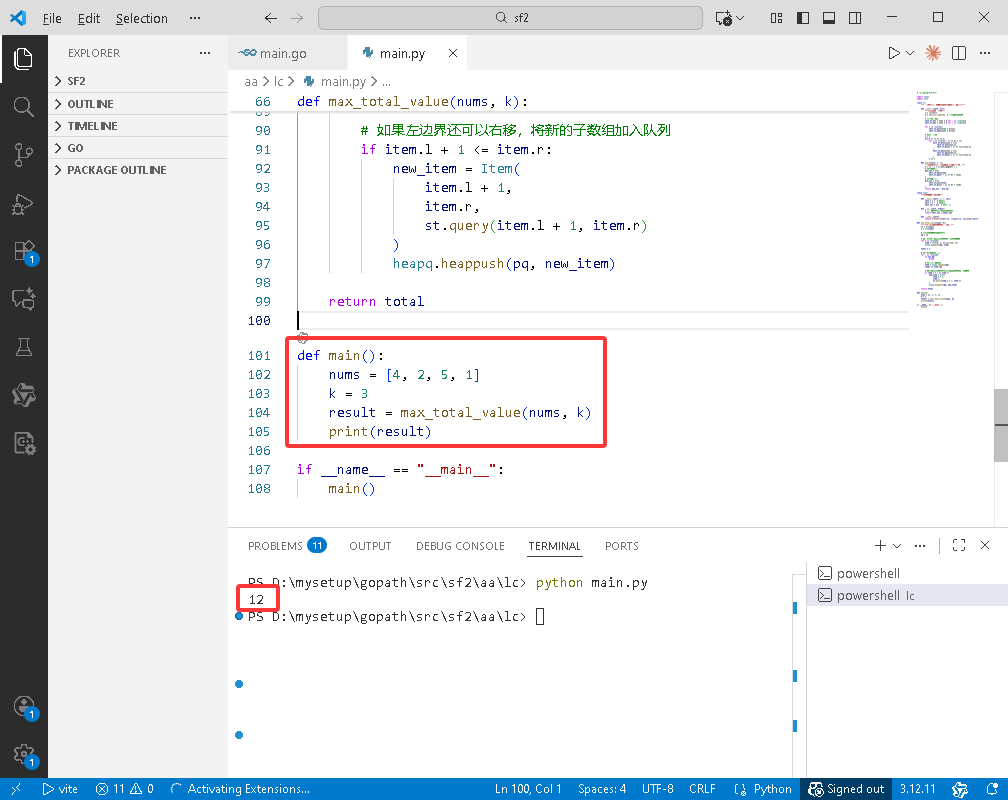
Task: Go forward in navigation history
Action: (297, 18)
